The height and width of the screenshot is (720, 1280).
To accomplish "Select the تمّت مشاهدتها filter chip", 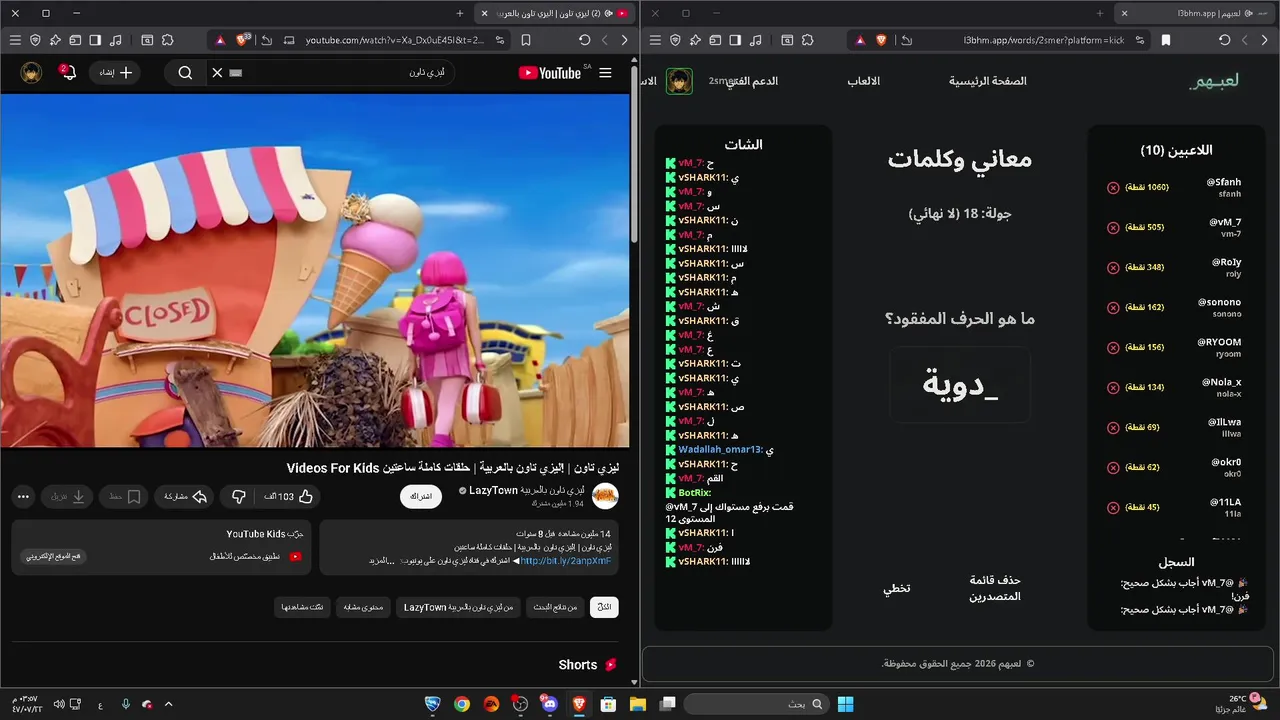I will pos(302,607).
